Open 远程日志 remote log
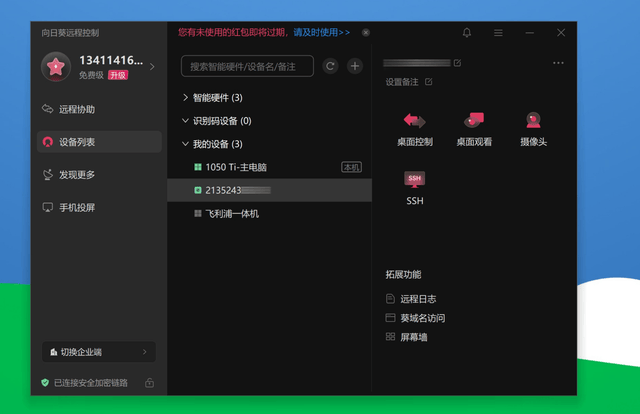640x414 pixels. tap(411, 299)
